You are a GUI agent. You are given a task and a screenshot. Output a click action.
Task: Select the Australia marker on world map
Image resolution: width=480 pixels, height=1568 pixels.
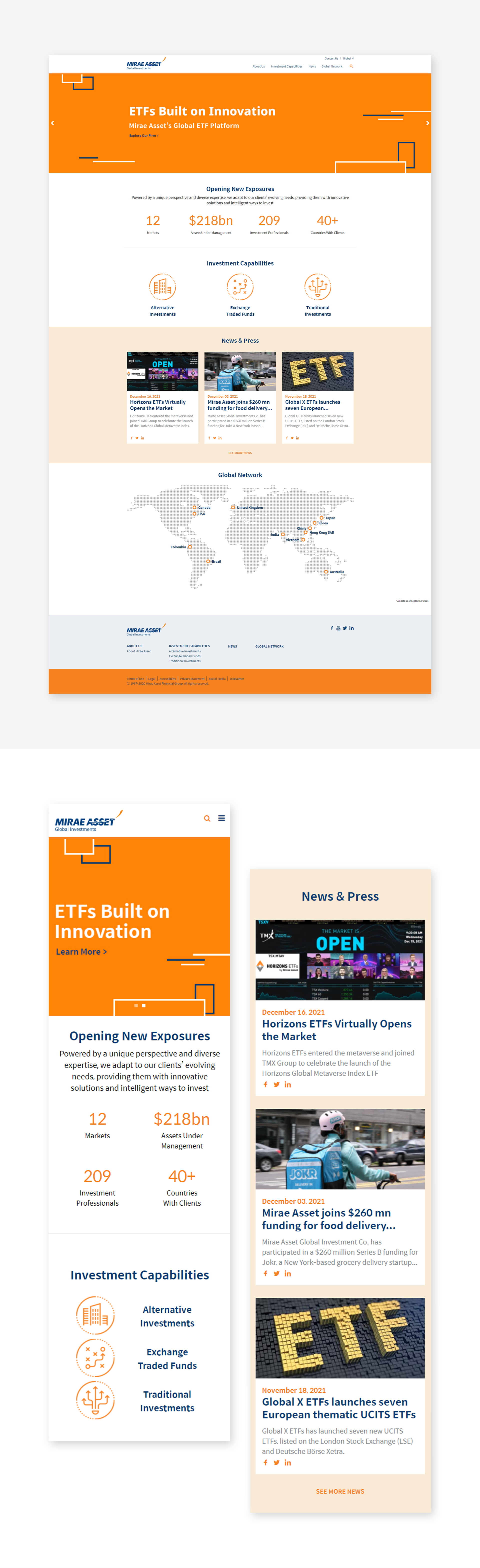(x=326, y=572)
